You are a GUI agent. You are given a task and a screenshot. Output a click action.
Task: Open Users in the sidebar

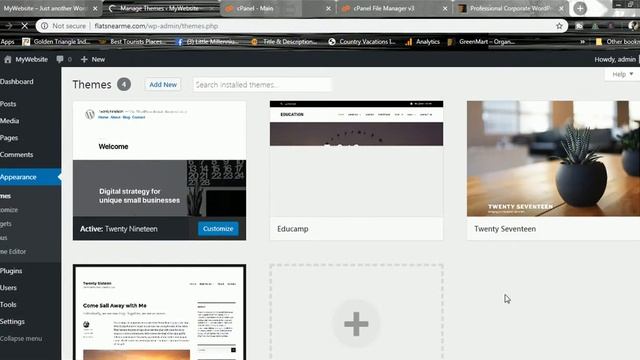(x=9, y=288)
